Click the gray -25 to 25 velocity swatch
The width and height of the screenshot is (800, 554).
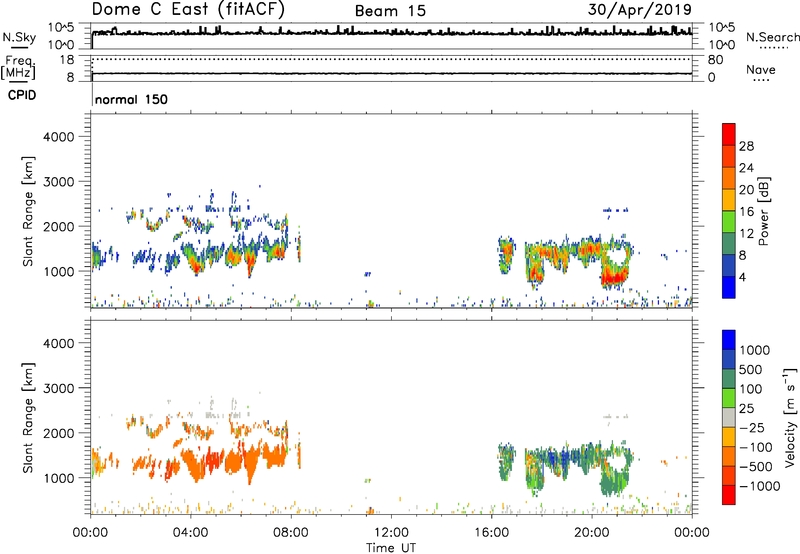(729, 418)
